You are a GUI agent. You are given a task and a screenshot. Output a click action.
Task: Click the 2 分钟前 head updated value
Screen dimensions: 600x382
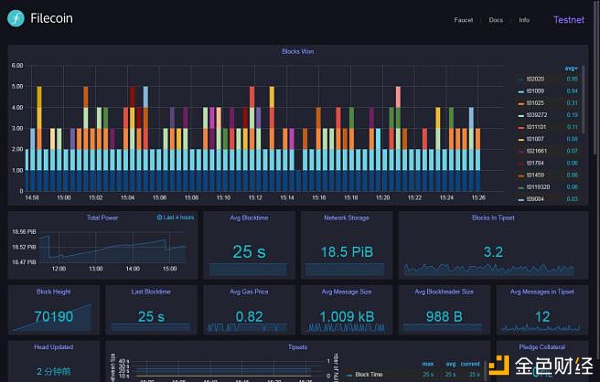pyautogui.click(x=54, y=371)
